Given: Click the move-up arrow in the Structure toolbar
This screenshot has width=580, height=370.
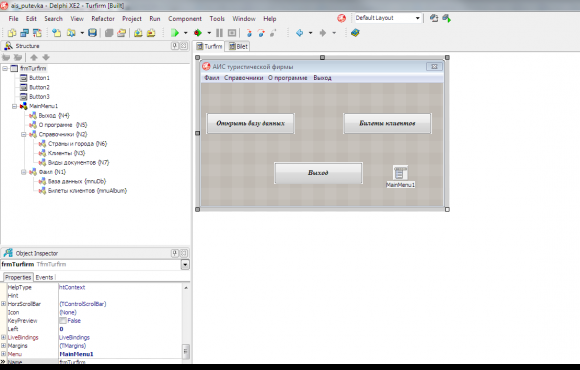Looking at the screenshot, I should [34, 57].
